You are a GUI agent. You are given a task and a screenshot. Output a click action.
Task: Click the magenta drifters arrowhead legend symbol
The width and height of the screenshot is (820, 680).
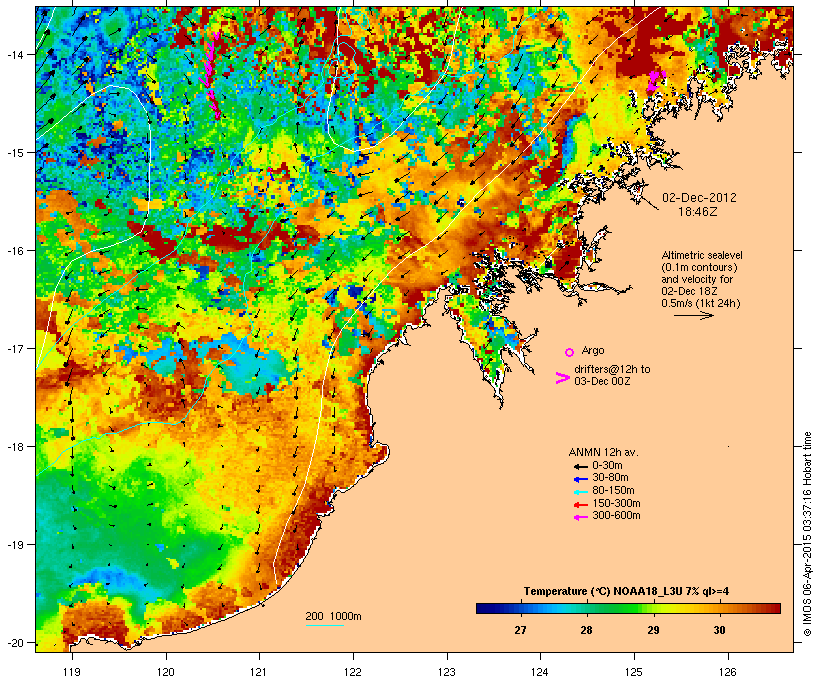(562, 378)
